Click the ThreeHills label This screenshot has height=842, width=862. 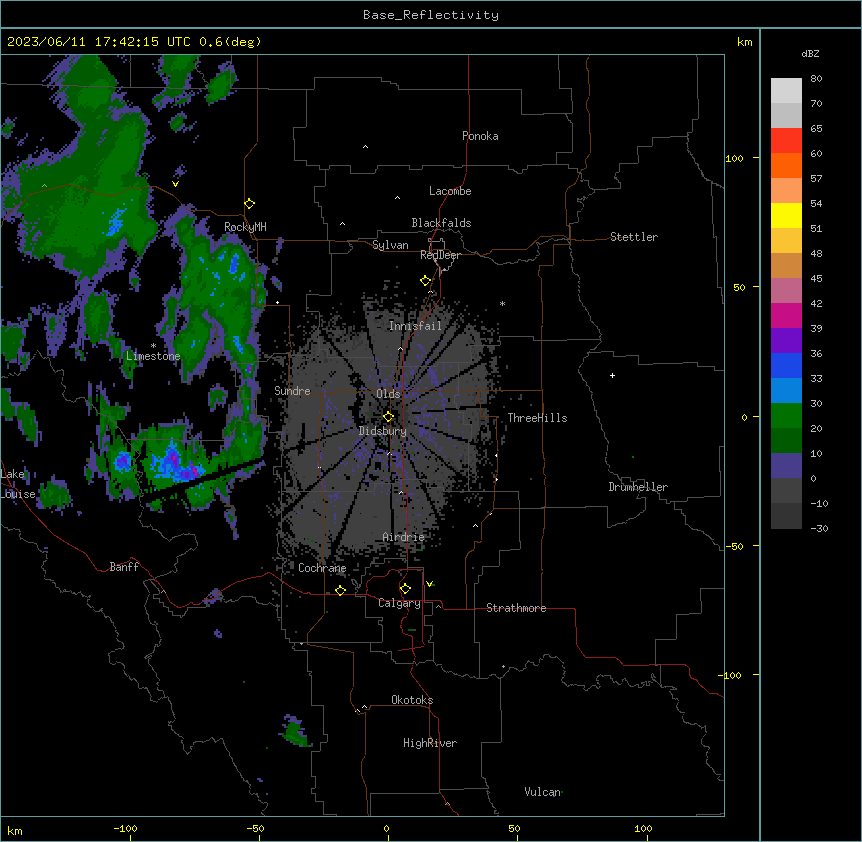[537, 418]
